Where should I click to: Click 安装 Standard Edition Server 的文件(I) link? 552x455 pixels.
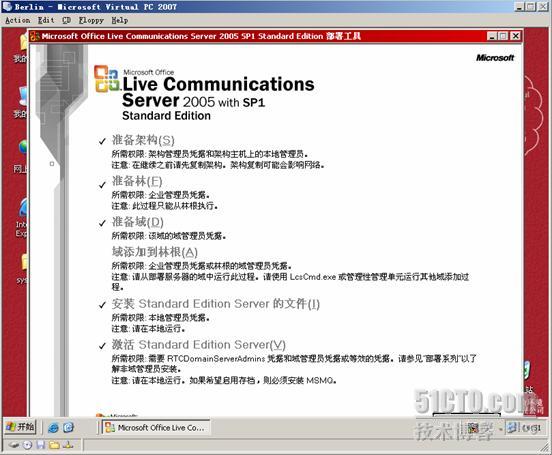tap(215, 304)
